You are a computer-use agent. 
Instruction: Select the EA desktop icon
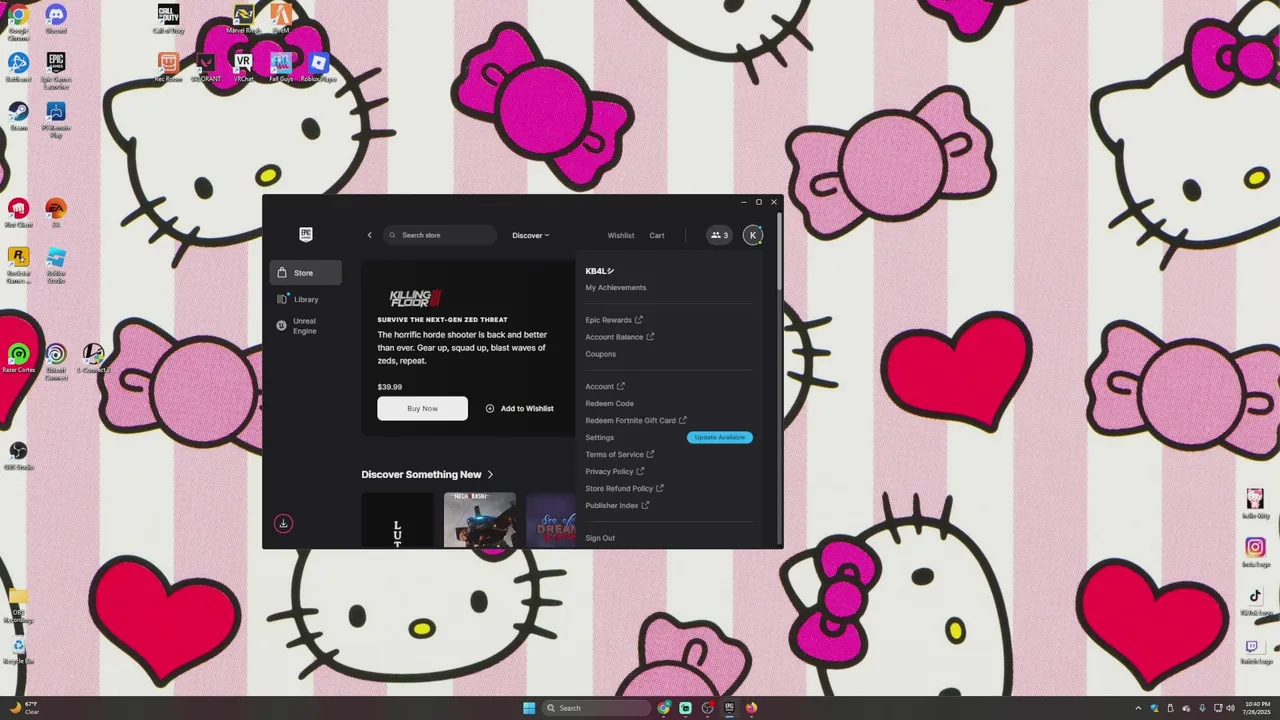56,213
